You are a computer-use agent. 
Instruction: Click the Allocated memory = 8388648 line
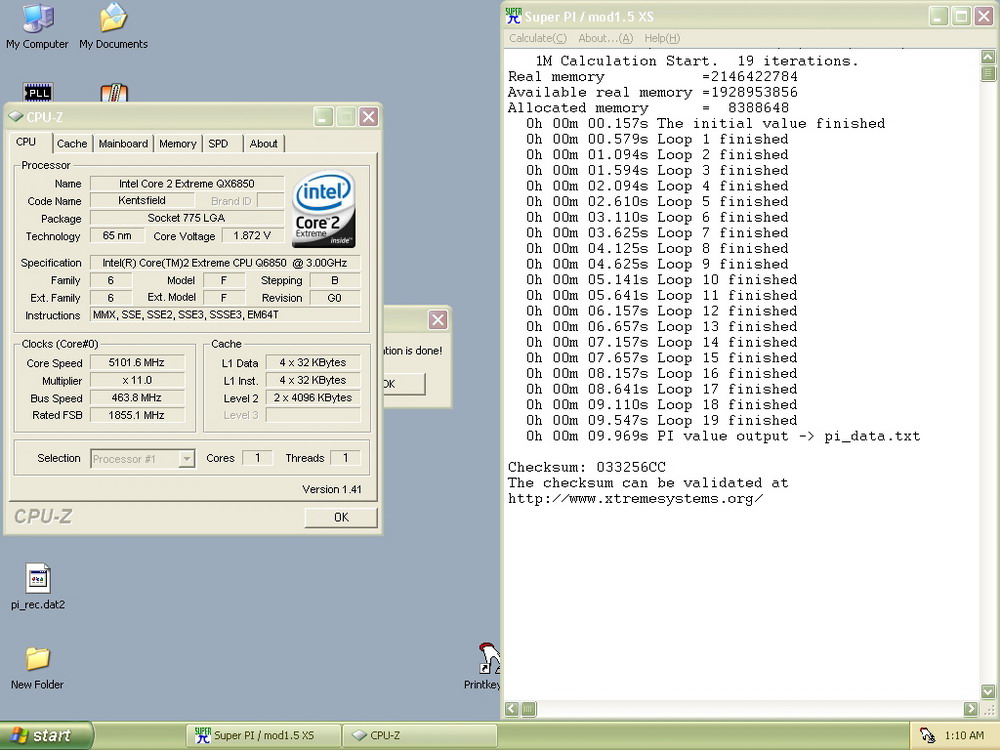click(648, 108)
